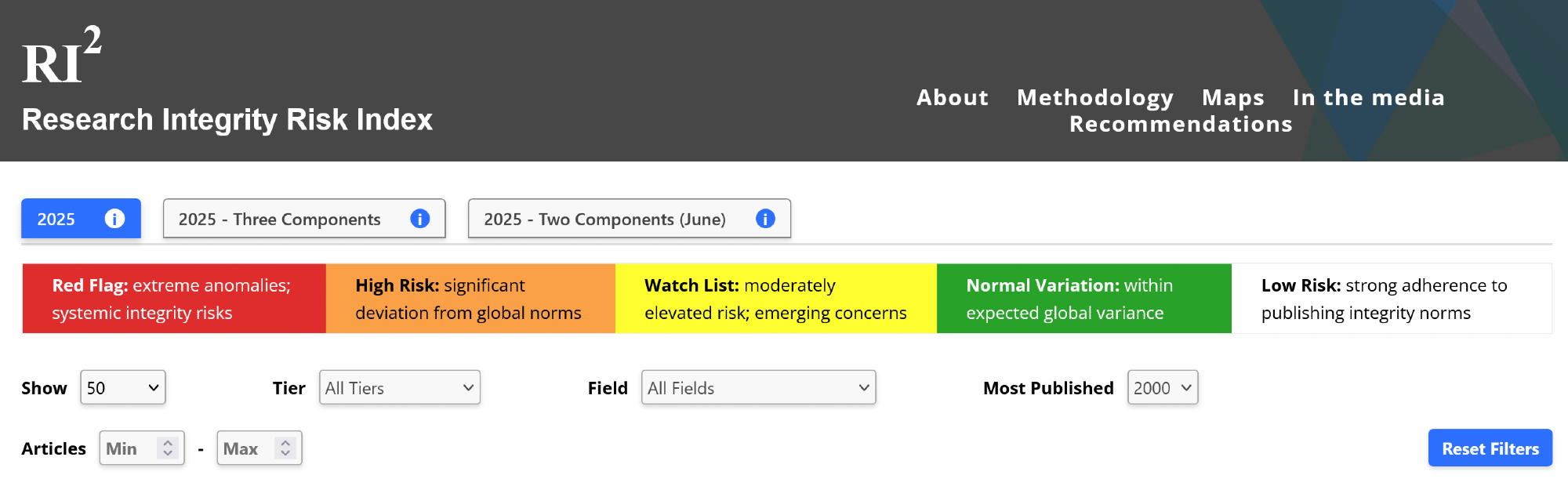Click the RI² logo
The height and width of the screenshot is (497, 1568).
61,56
